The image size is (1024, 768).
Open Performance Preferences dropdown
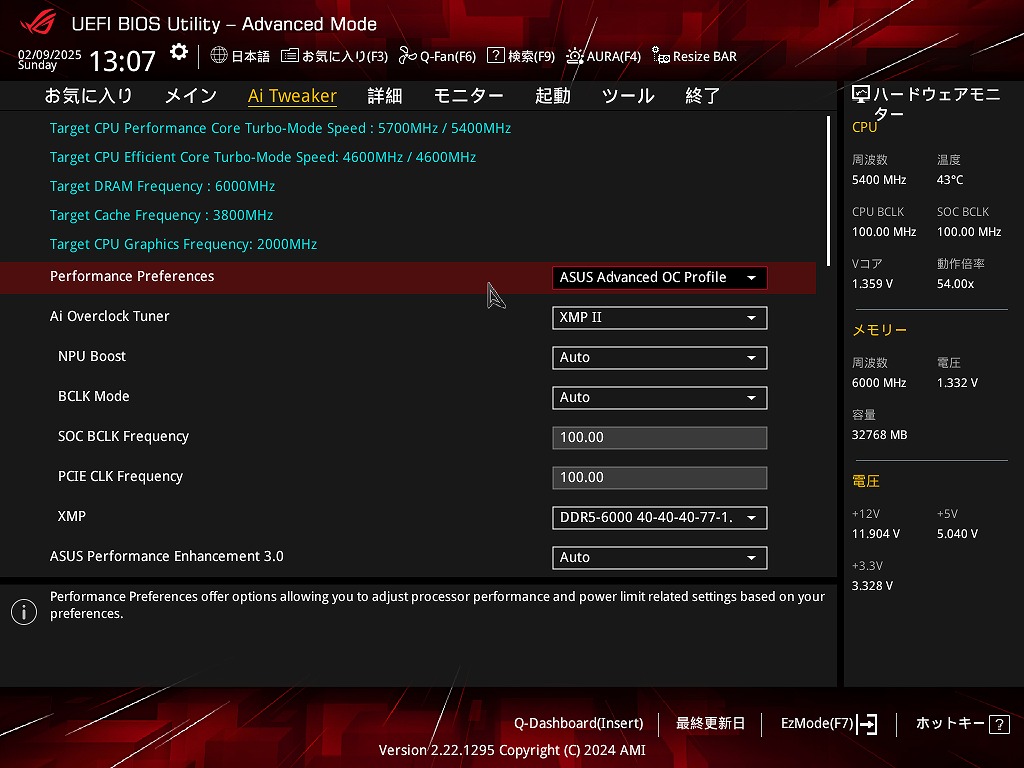[x=660, y=278]
